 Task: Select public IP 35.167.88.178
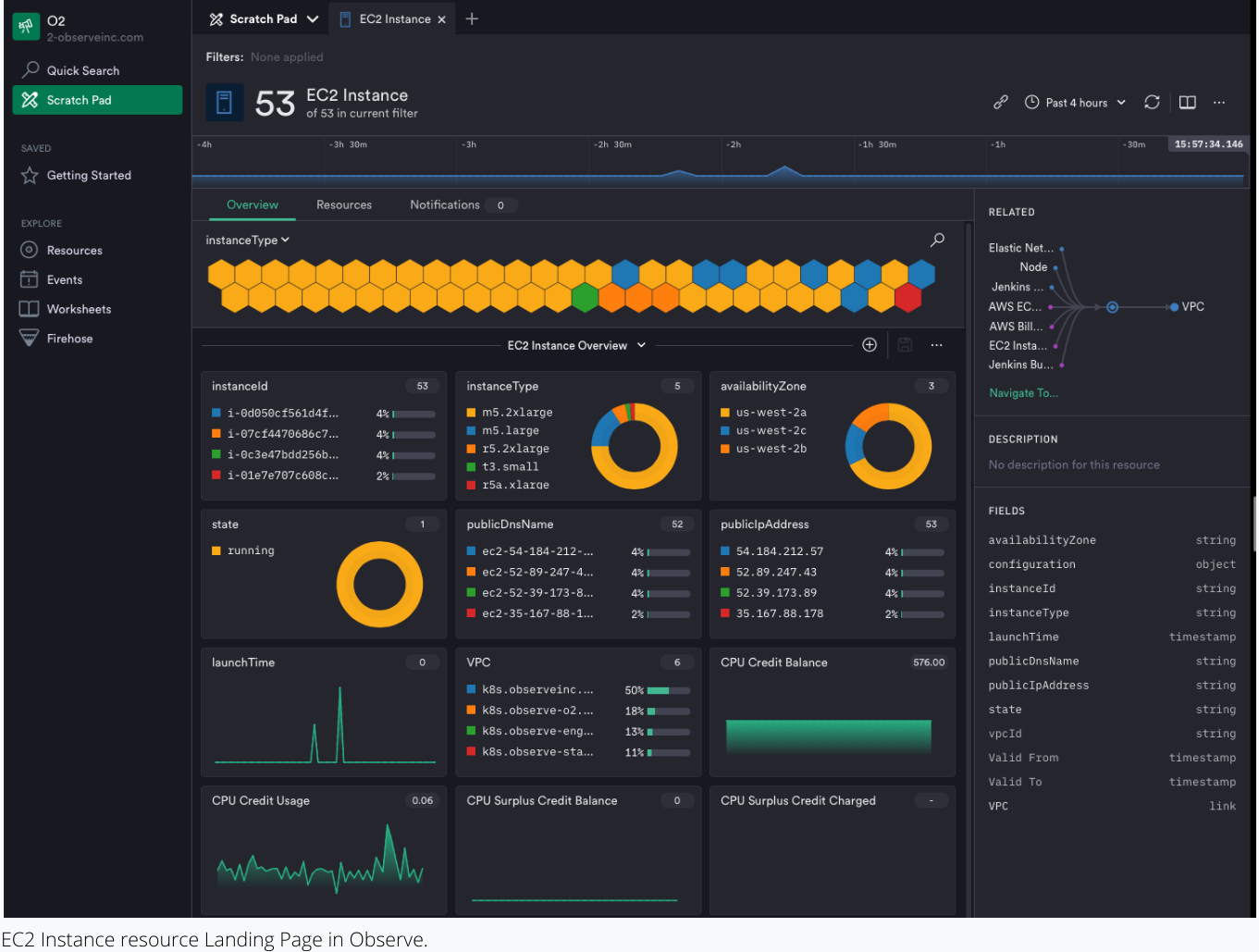pos(833,613)
